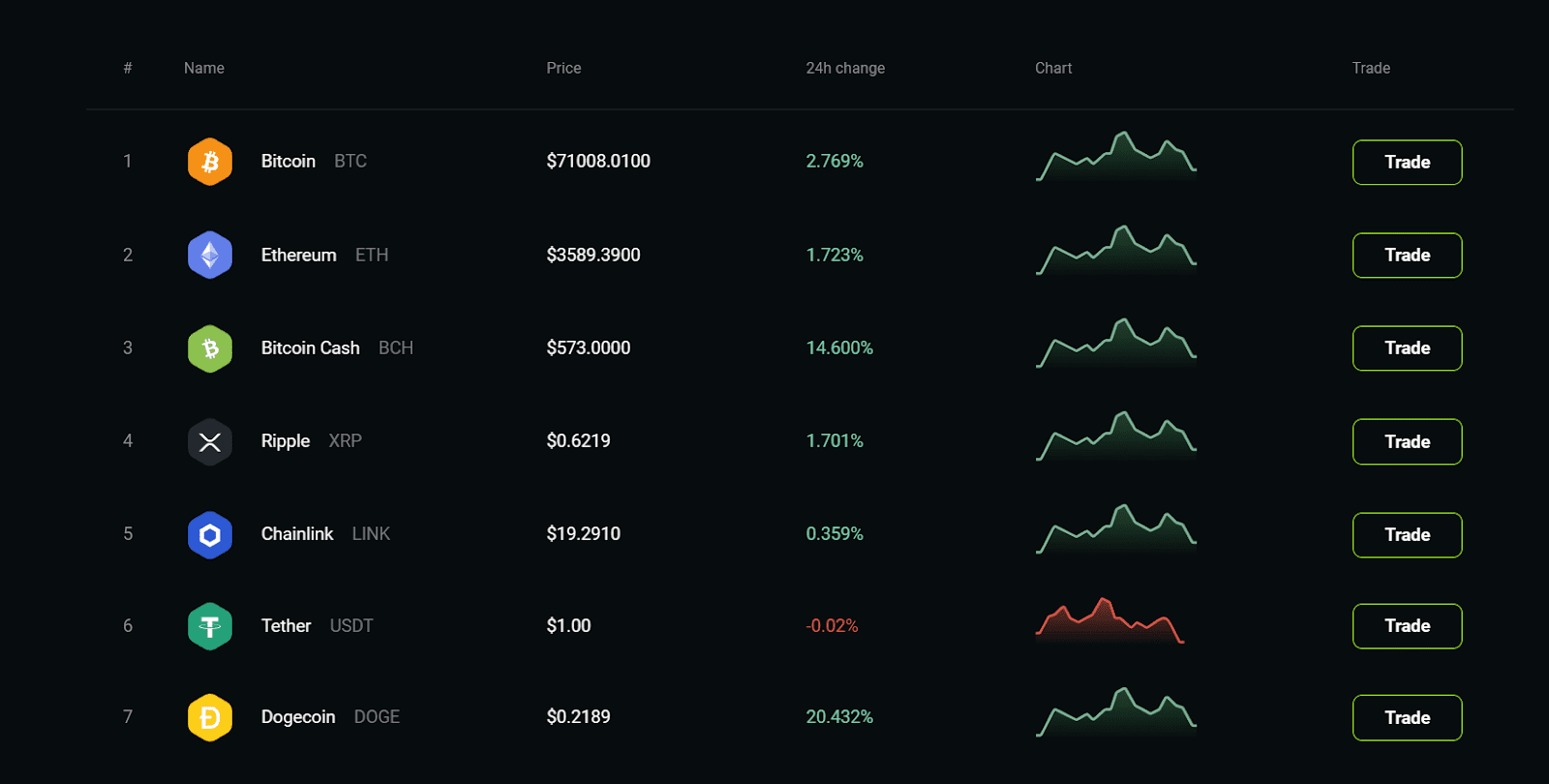Viewport: 1549px width, 784px height.
Task: Click the price $19.2910
Action: (x=584, y=533)
